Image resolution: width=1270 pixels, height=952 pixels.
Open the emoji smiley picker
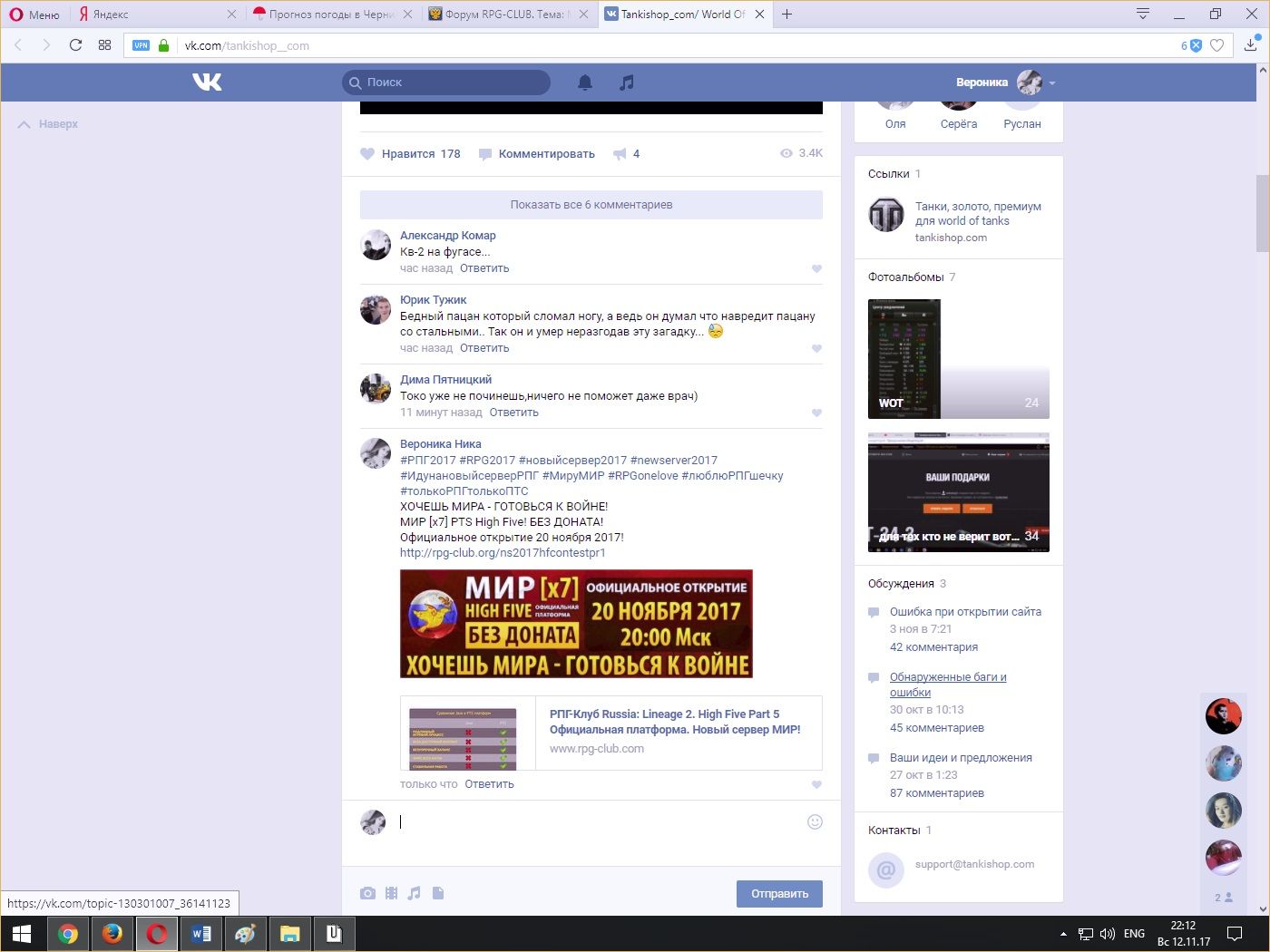815,821
